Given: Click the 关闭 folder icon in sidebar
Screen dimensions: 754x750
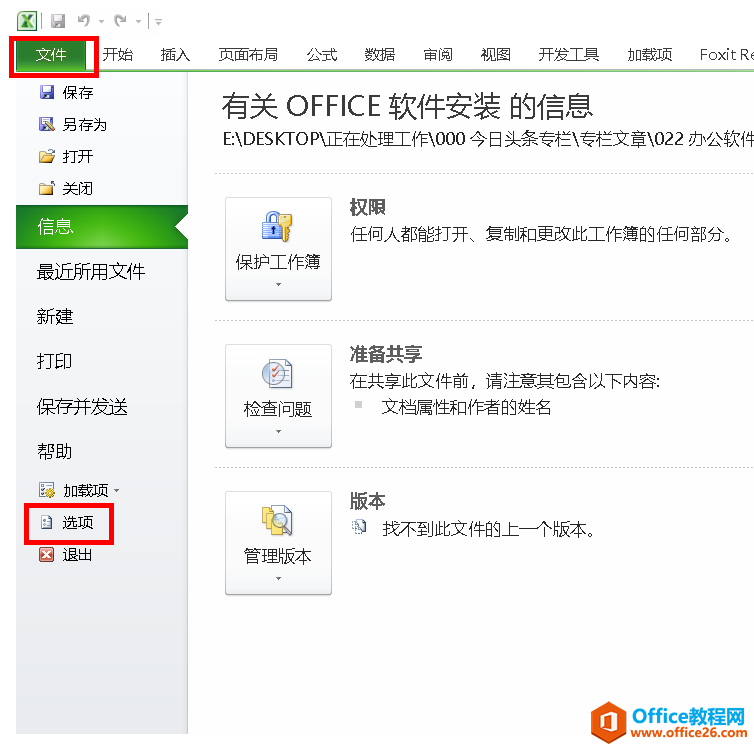Looking at the screenshot, I should pos(47,188).
